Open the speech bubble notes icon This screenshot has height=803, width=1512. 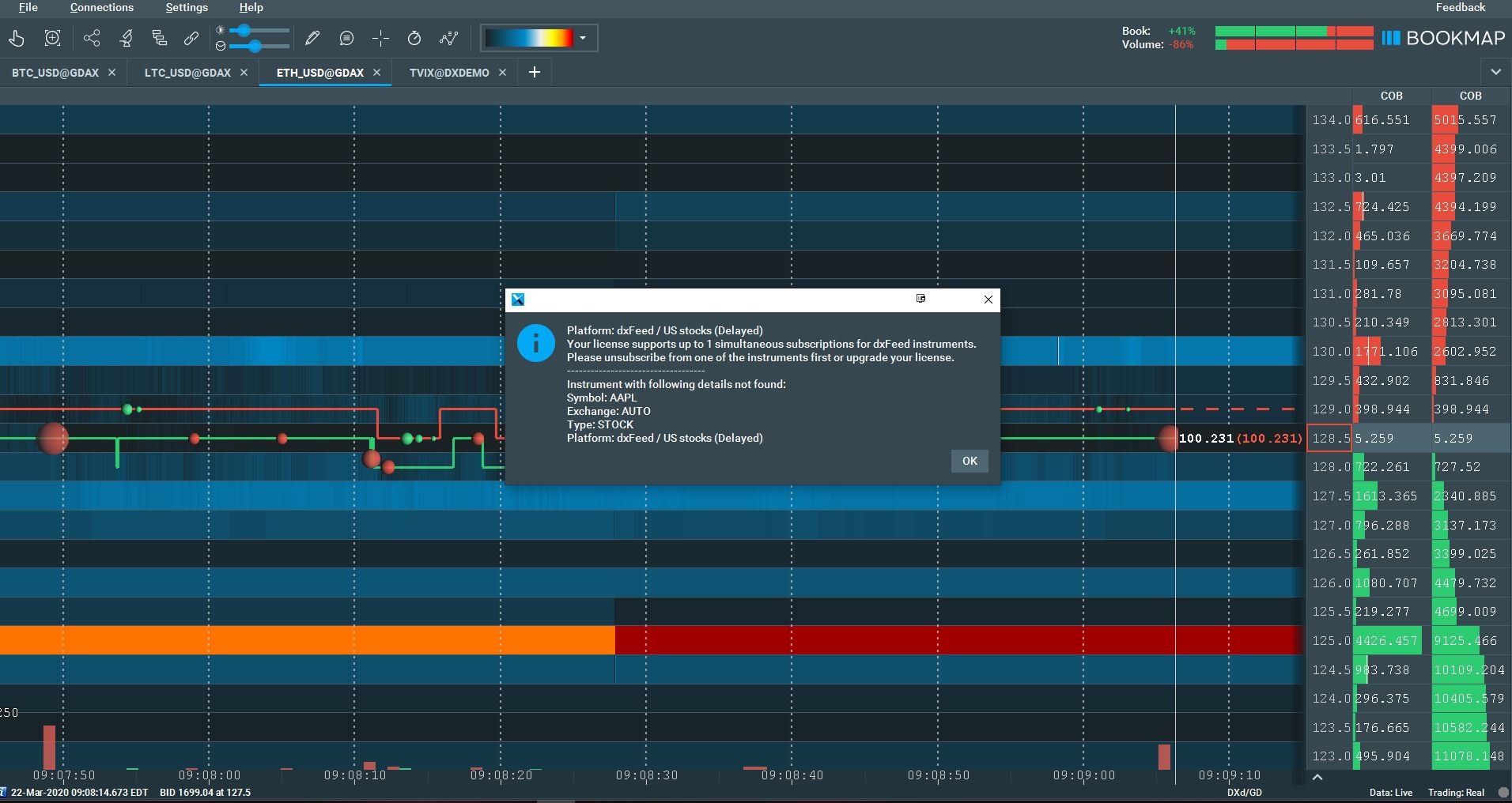coord(346,38)
